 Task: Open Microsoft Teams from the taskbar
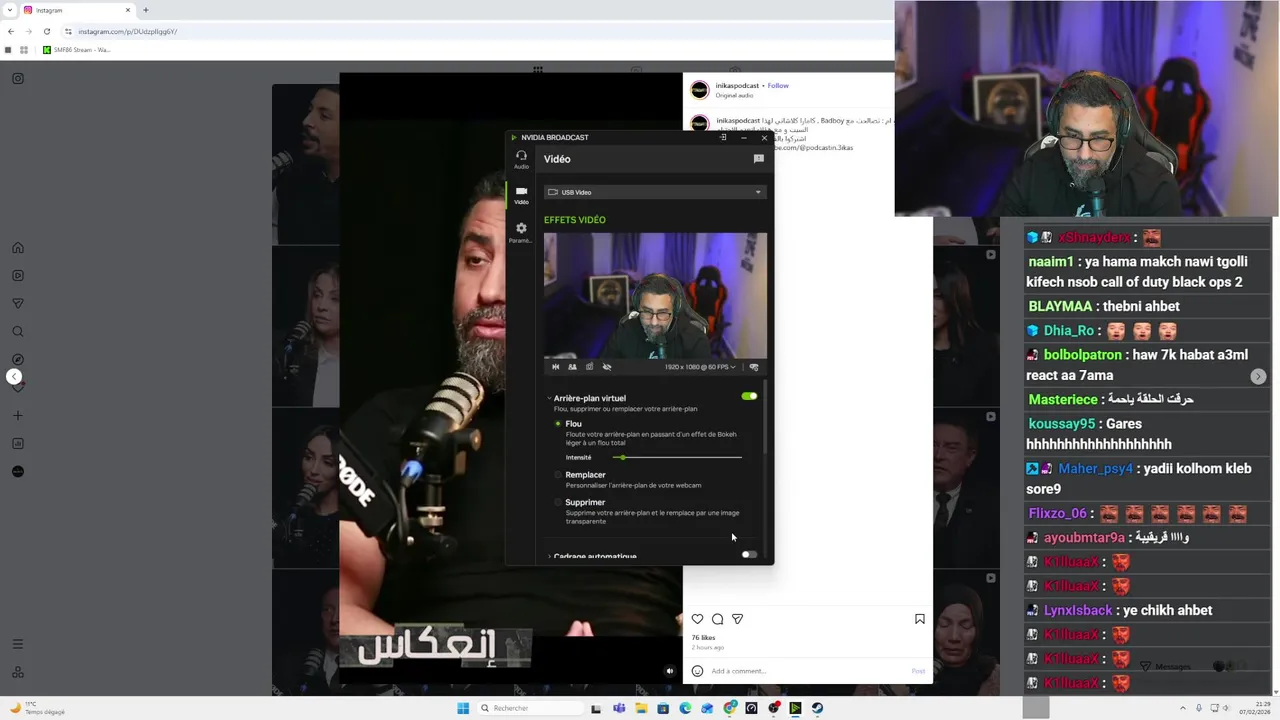coord(619,708)
